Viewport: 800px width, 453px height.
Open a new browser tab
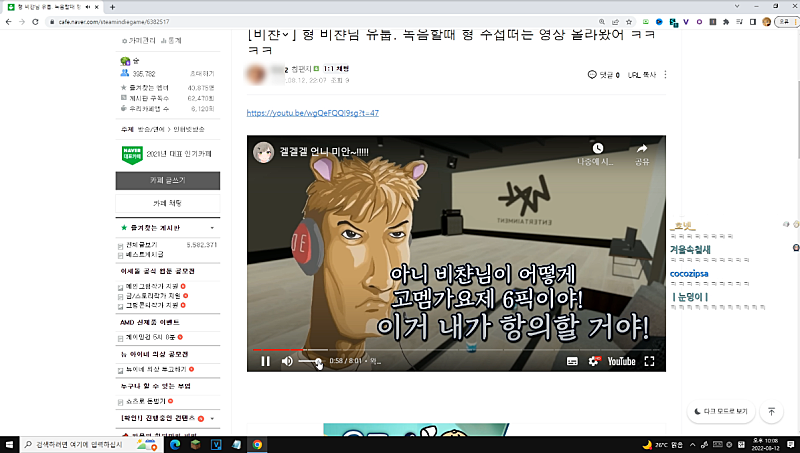[112, 7]
